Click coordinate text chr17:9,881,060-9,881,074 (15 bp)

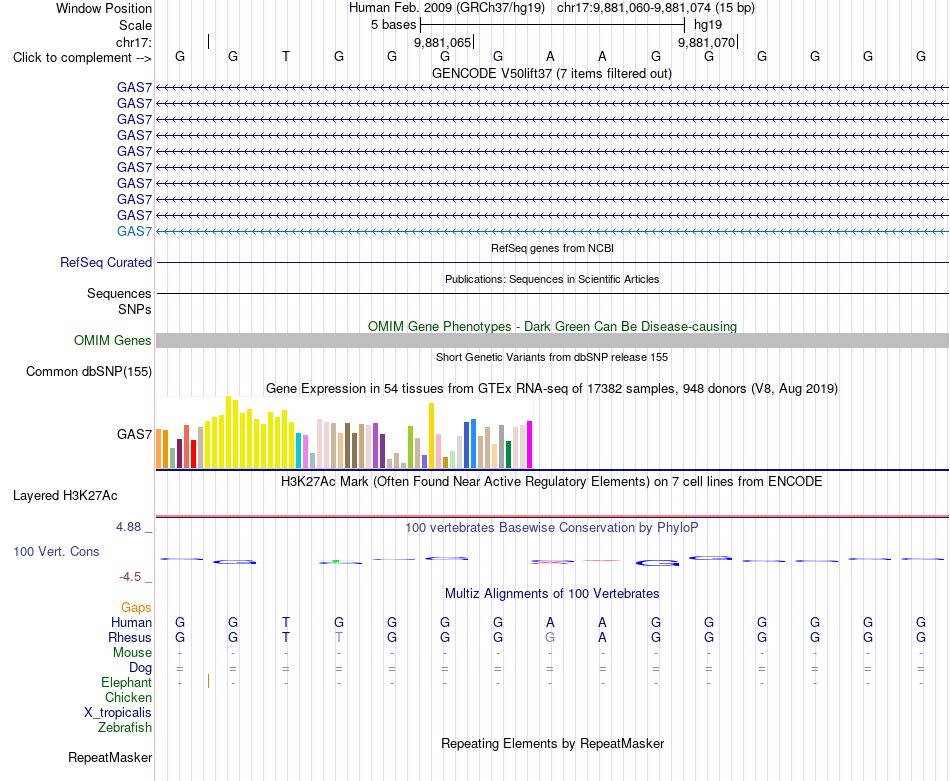click(656, 8)
